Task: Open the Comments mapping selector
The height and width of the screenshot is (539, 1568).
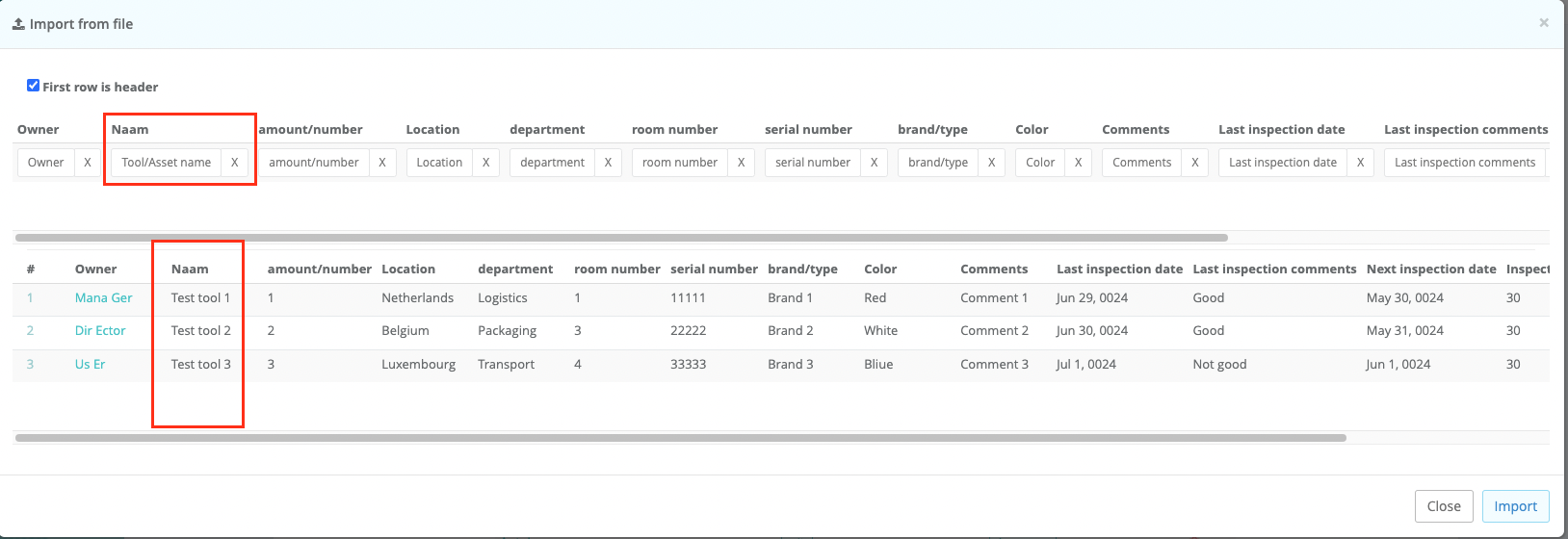Action: pyautogui.click(x=1142, y=163)
